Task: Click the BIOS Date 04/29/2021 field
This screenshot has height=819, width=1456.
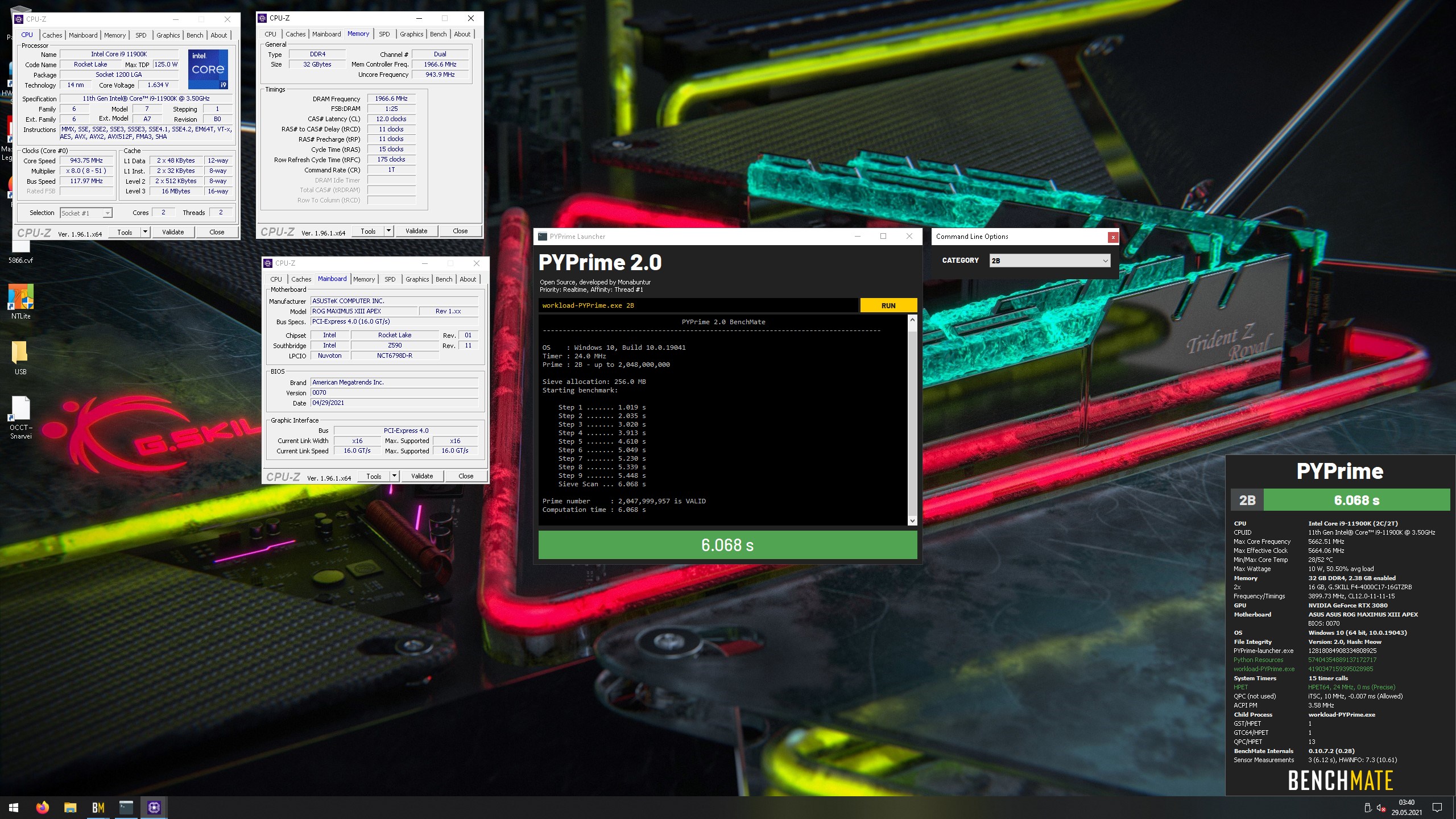Action: pos(394,403)
